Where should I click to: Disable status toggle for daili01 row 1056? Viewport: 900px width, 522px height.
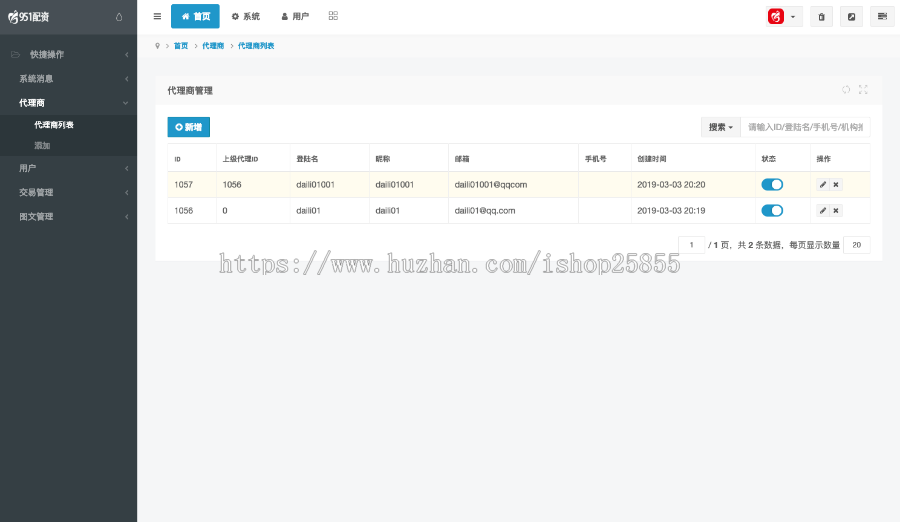coord(772,211)
